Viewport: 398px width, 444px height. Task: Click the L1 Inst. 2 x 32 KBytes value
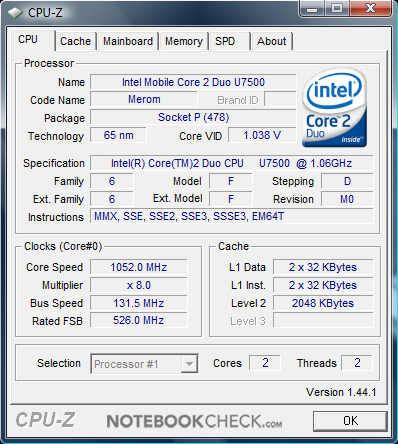pyautogui.click(x=323, y=285)
